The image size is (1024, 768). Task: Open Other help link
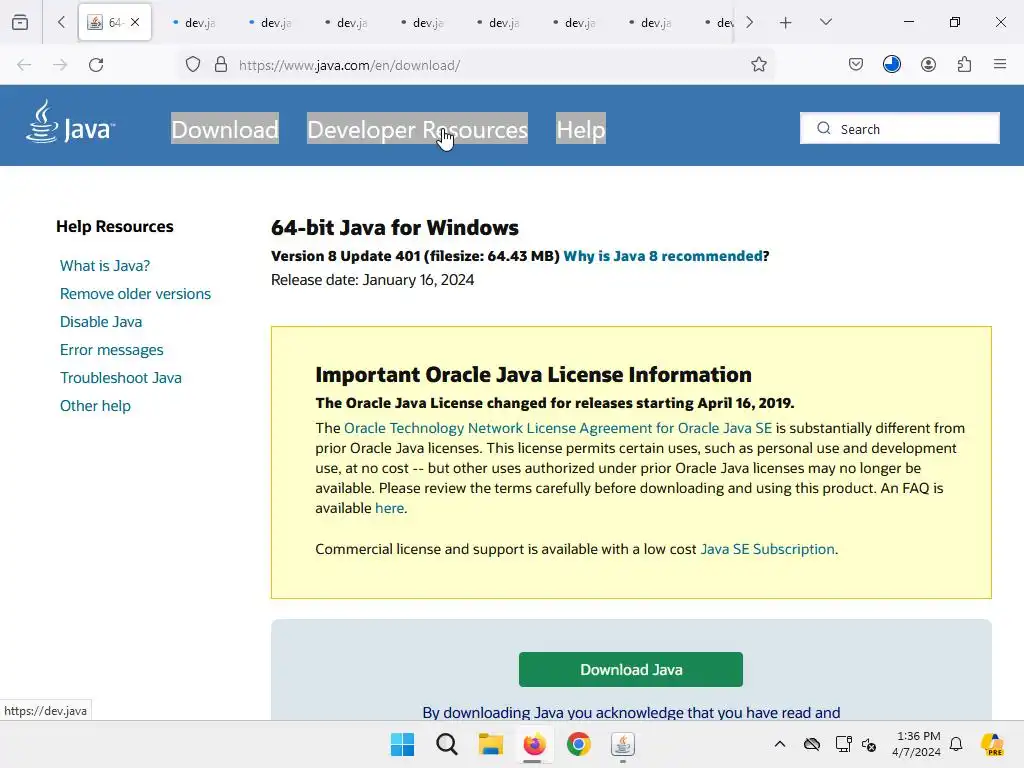95,406
